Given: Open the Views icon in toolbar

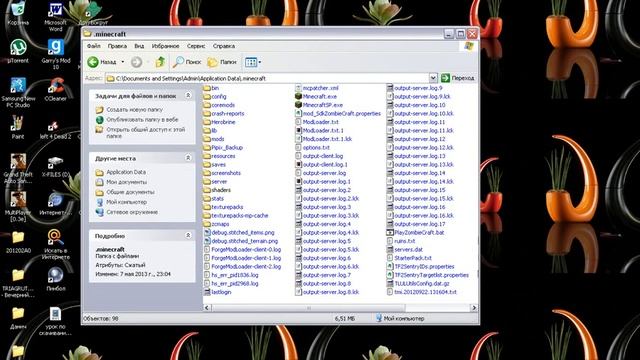Looking at the screenshot, I should coord(251,62).
